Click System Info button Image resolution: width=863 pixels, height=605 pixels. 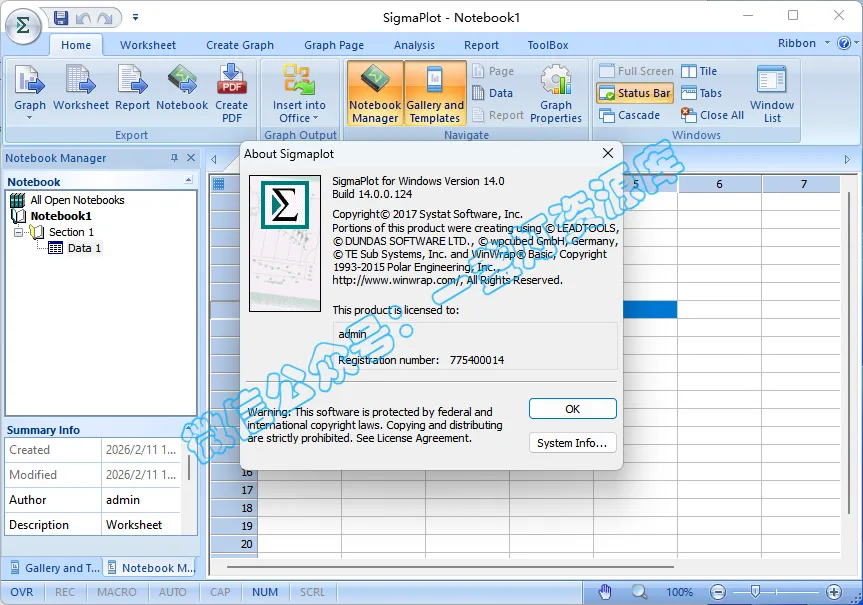coord(572,443)
